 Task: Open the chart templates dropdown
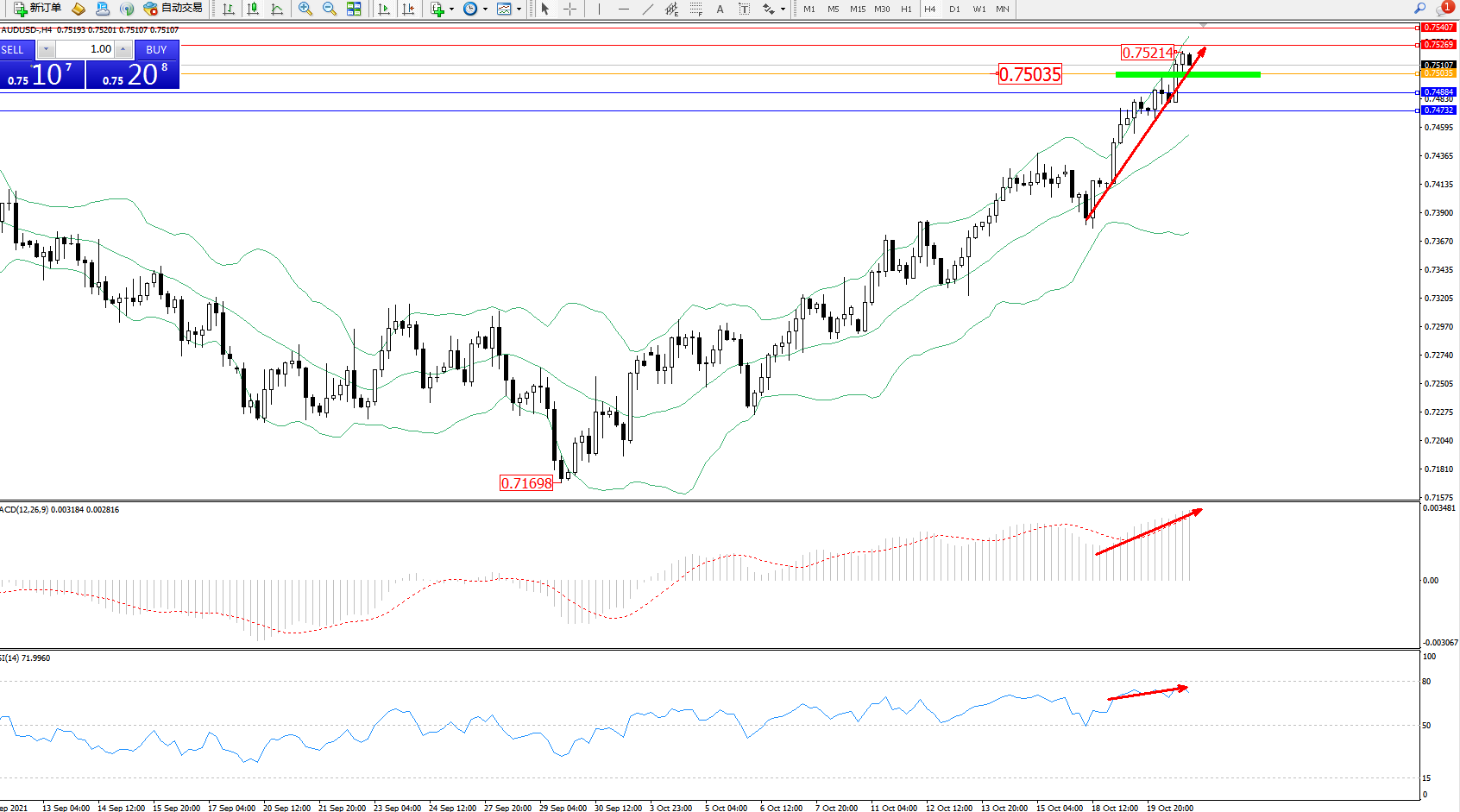click(x=509, y=9)
